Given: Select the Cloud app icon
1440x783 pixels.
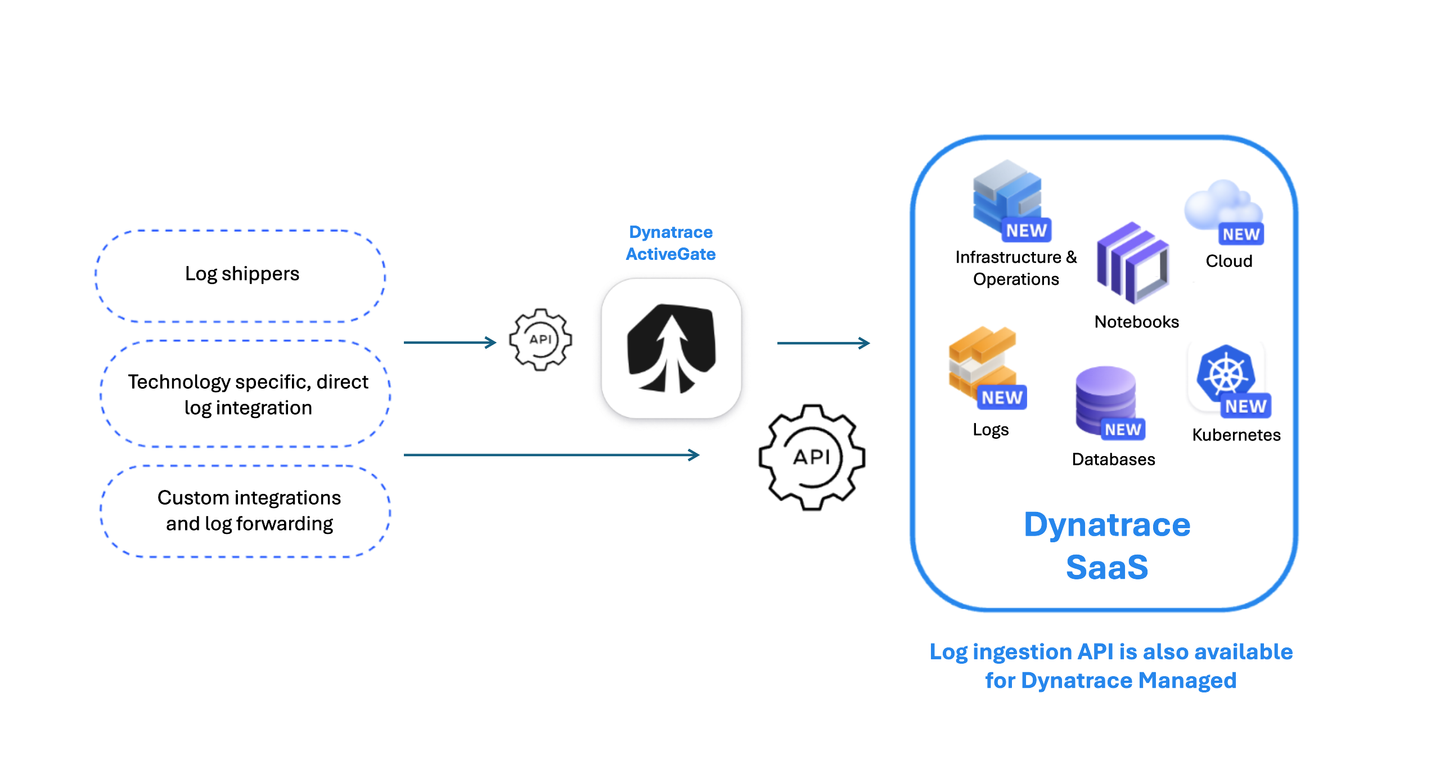Looking at the screenshot, I should point(1224,213).
